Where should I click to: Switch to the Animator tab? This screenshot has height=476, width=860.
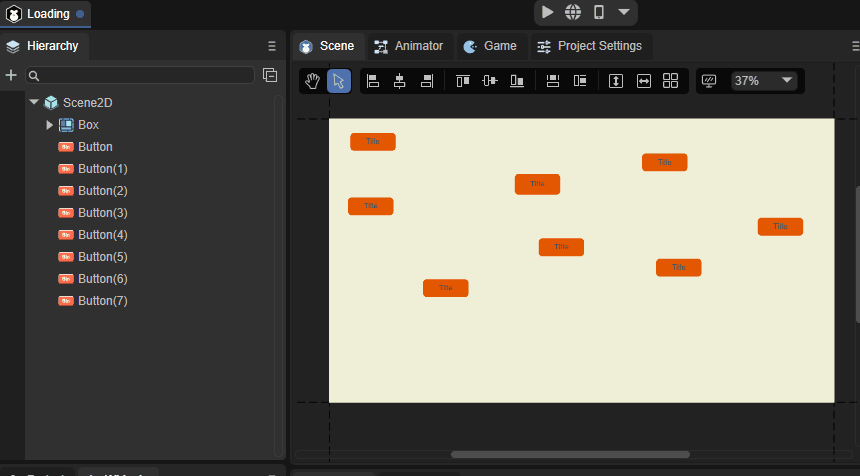(408, 46)
